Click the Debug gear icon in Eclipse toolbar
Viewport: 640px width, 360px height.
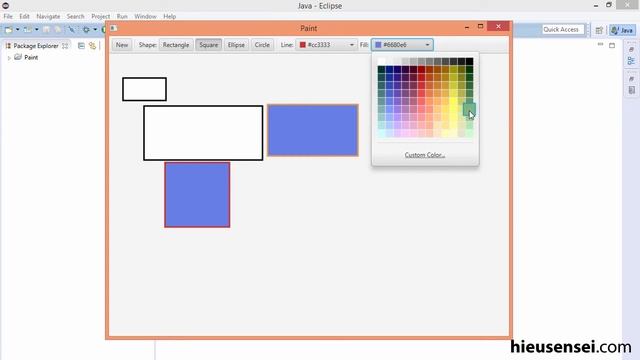(x=86, y=30)
